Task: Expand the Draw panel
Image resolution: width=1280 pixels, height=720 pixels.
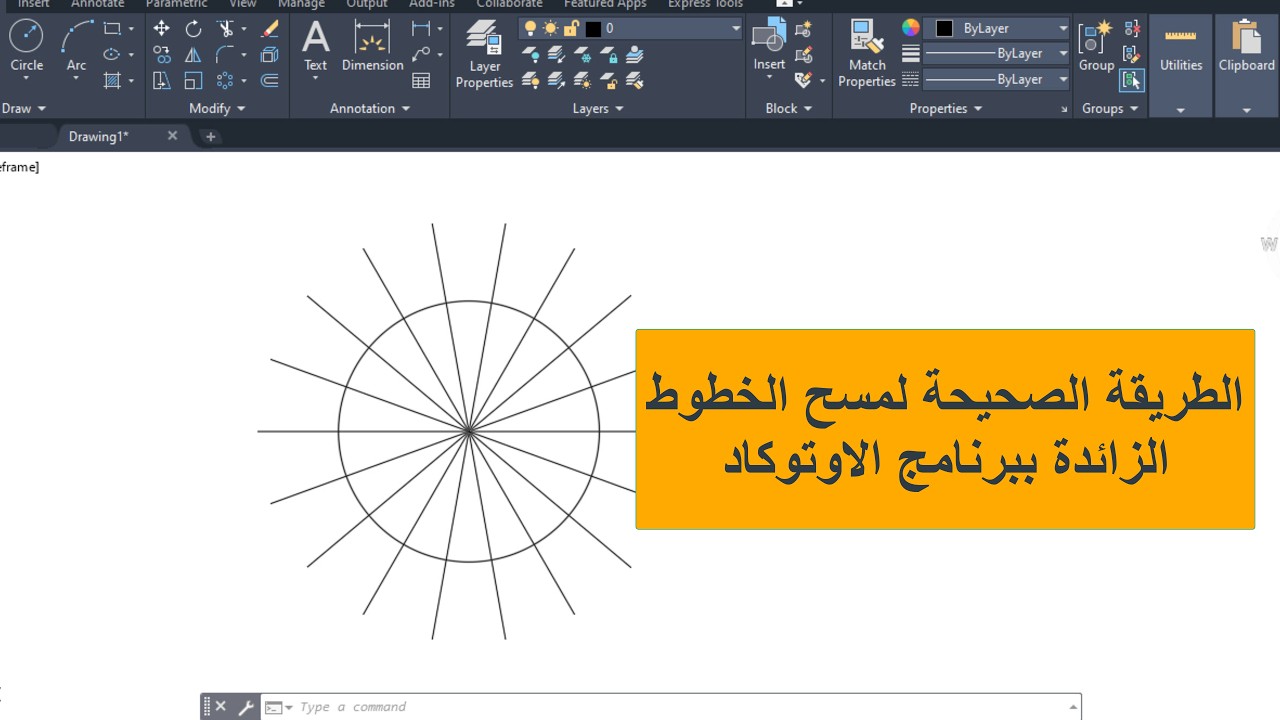Action: coord(24,108)
